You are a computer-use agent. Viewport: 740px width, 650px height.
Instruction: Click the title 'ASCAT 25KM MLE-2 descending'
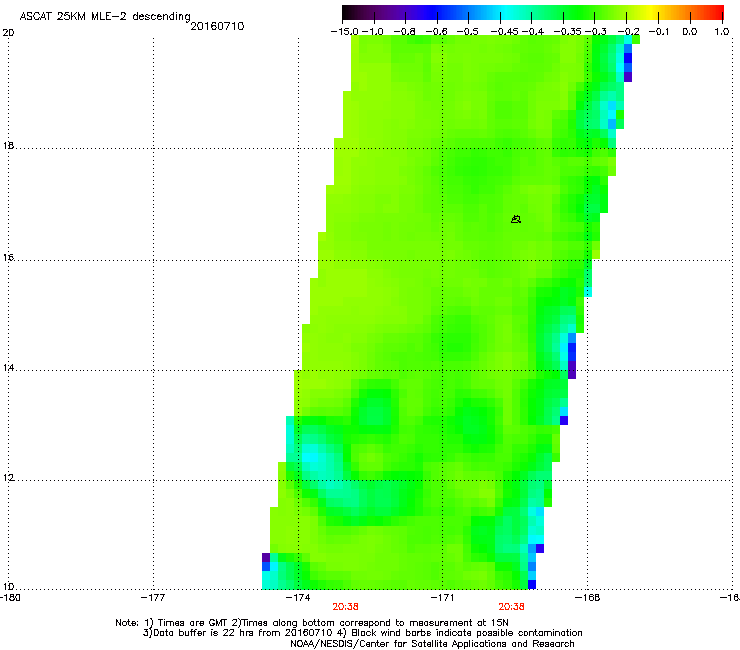point(105,17)
